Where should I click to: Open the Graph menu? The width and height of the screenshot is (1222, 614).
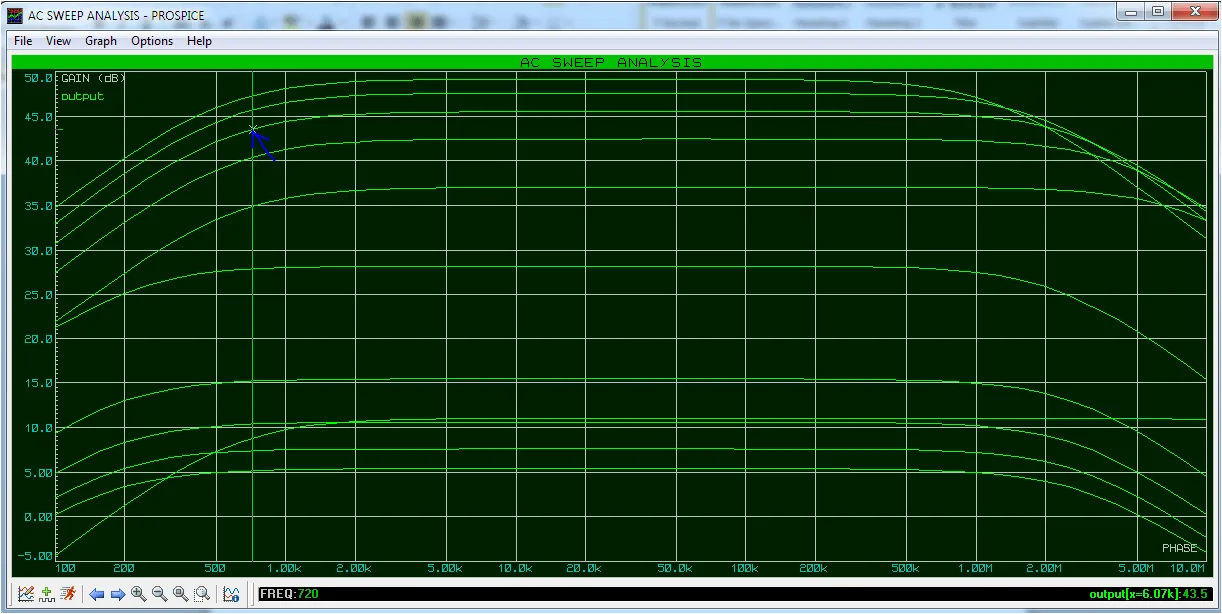pos(101,41)
